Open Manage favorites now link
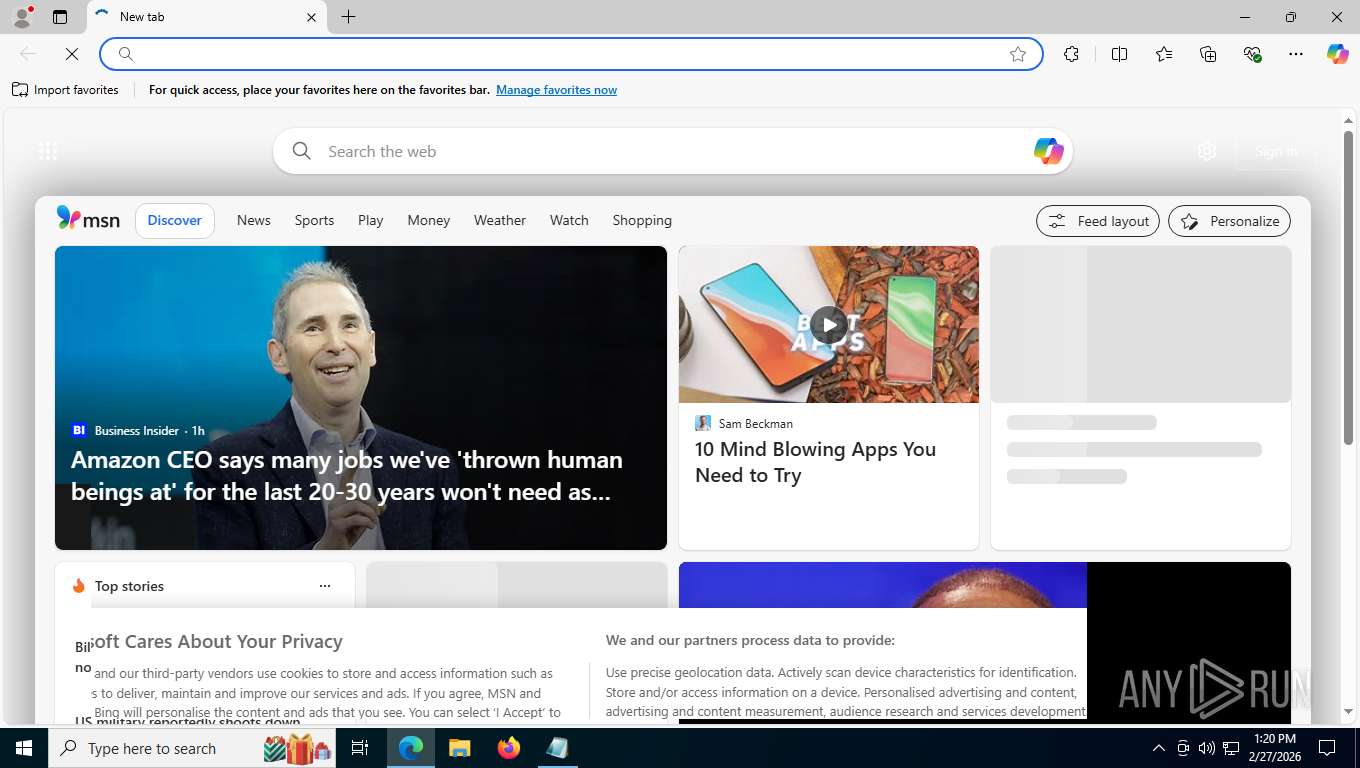This screenshot has width=1360, height=768. point(556,90)
